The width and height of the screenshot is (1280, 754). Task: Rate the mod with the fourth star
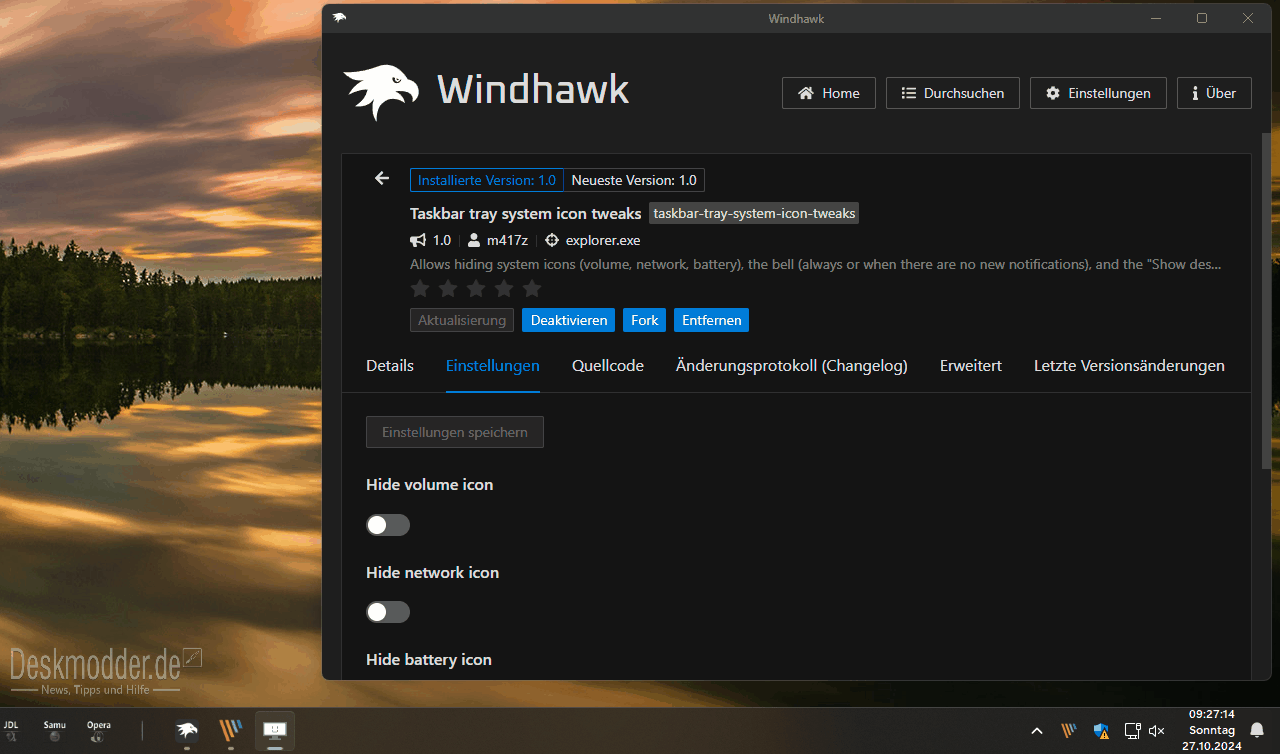click(x=504, y=289)
